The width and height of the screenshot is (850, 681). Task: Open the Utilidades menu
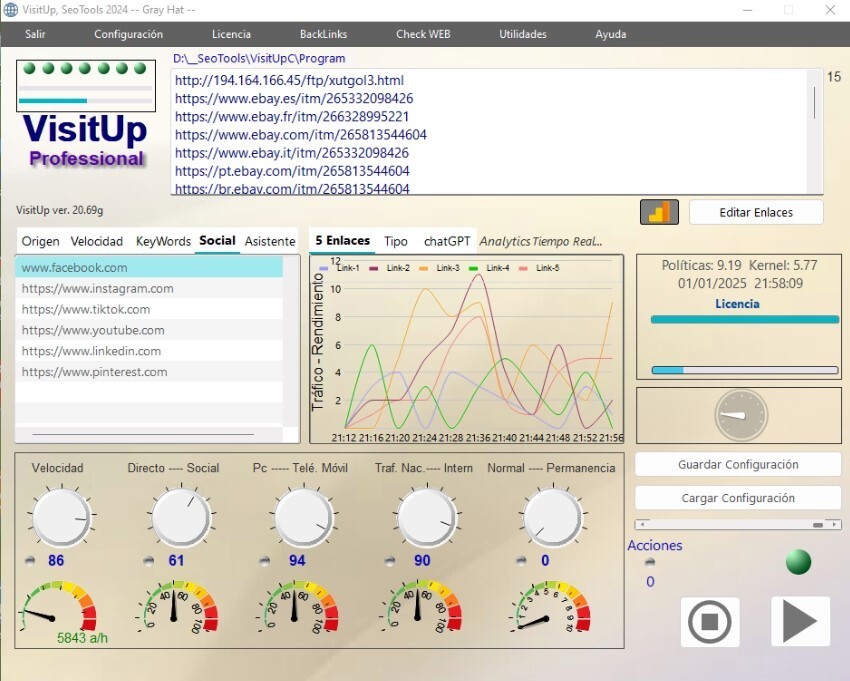[523, 34]
